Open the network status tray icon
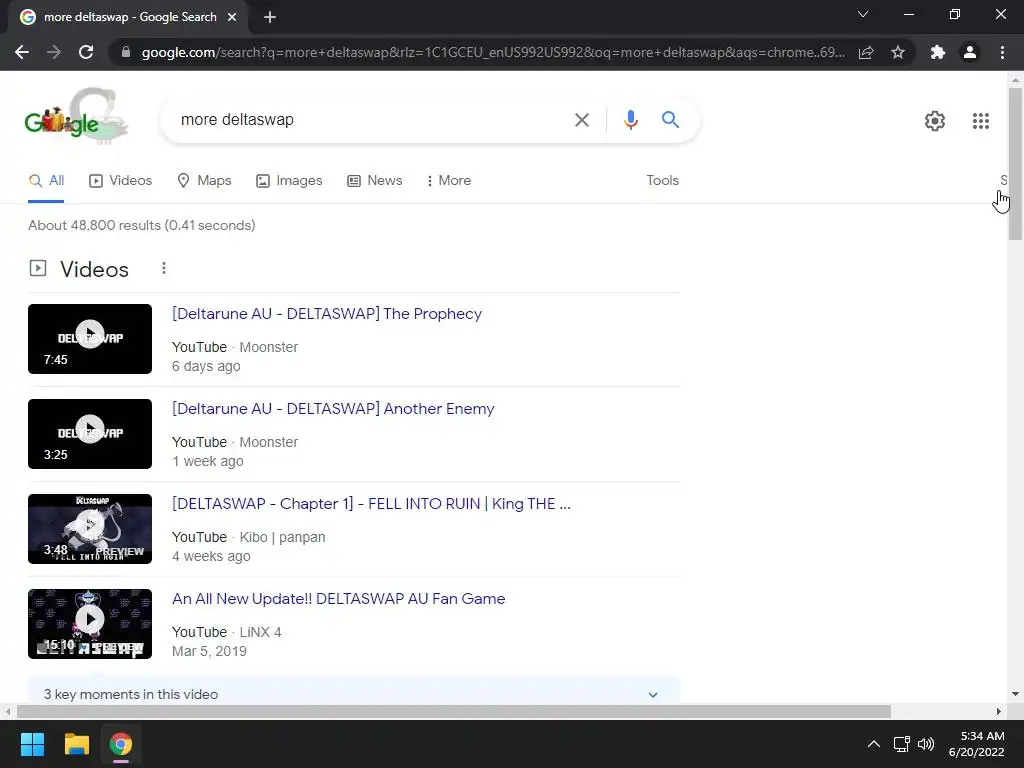This screenshot has height=768, width=1024. point(902,744)
